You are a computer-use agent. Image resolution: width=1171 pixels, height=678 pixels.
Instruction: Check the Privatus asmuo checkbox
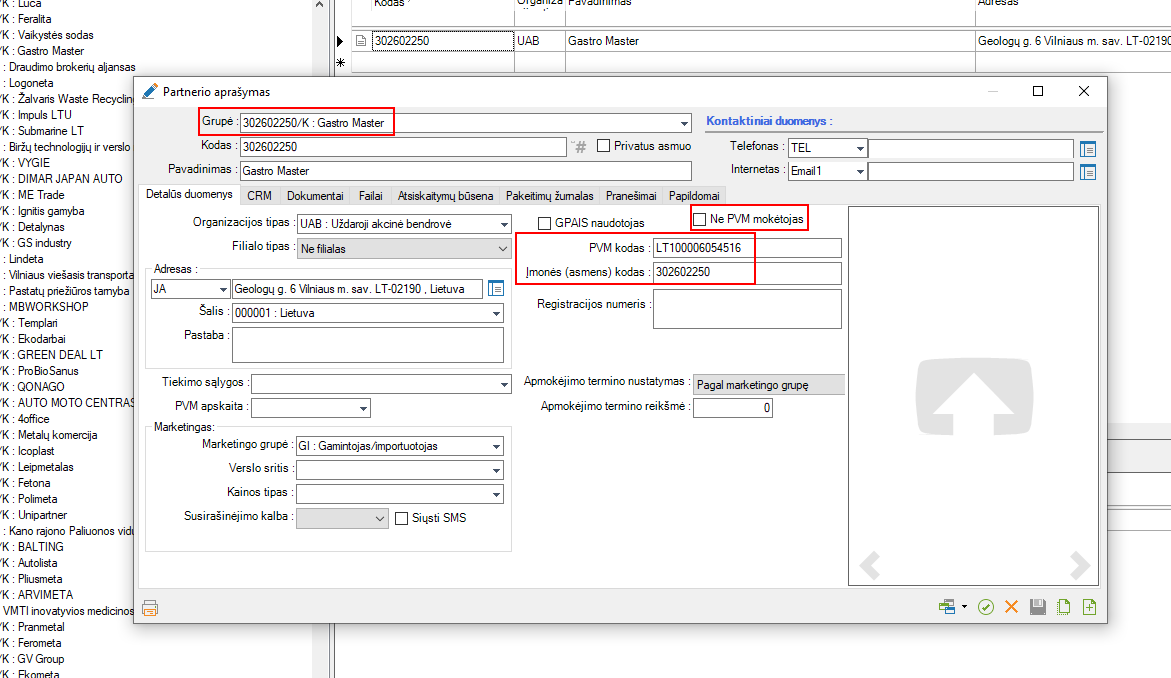click(603, 146)
